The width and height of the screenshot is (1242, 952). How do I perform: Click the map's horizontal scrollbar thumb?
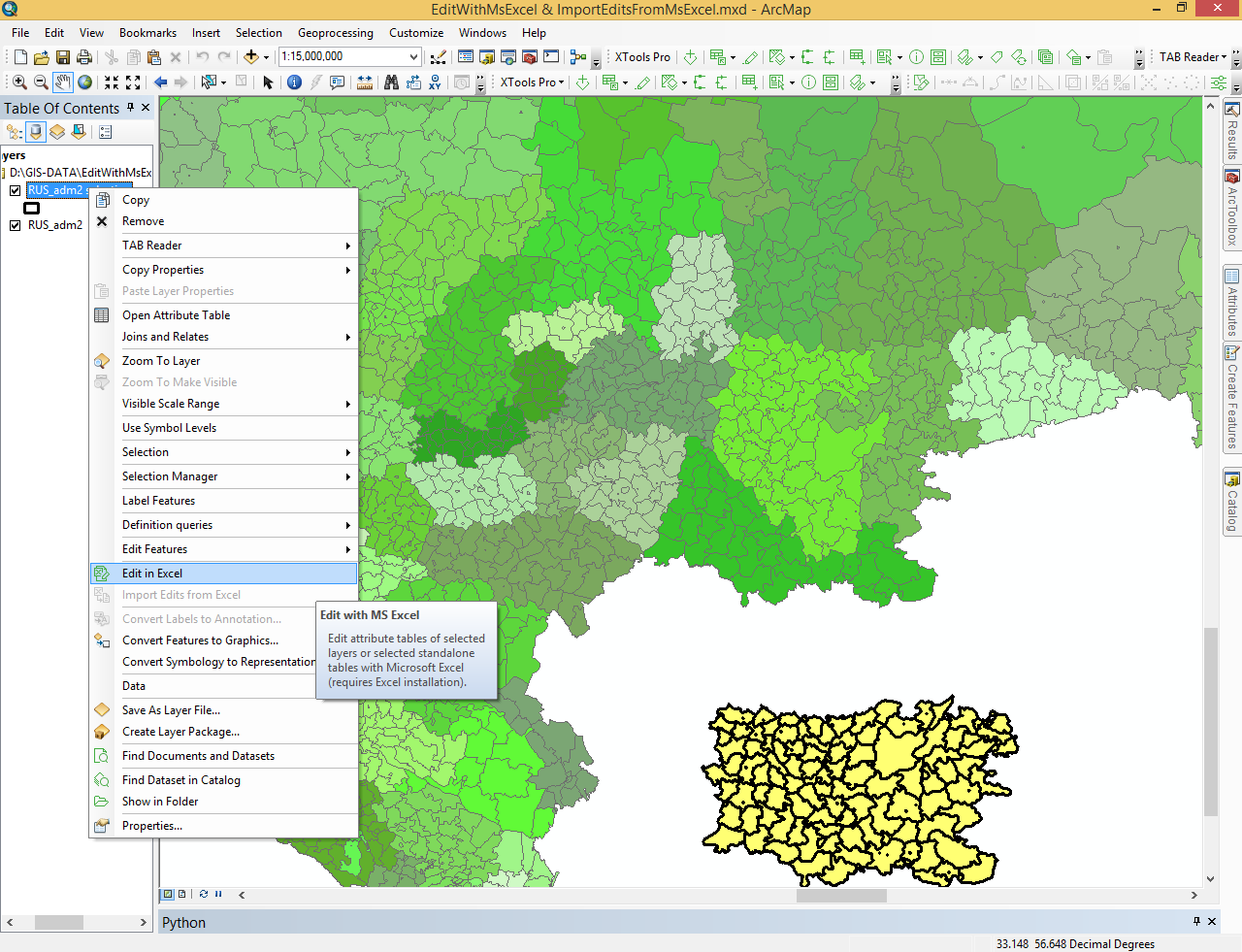coord(841,896)
